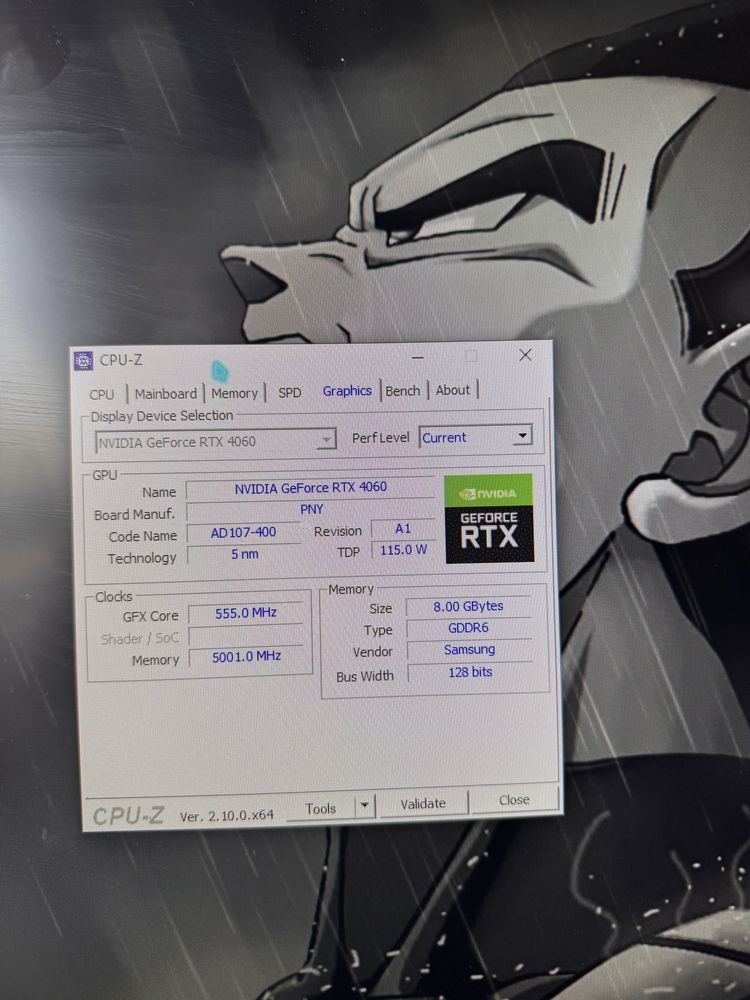Viewport: 750px width, 1000px height.
Task: Click the Validate button
Action: coord(423,804)
